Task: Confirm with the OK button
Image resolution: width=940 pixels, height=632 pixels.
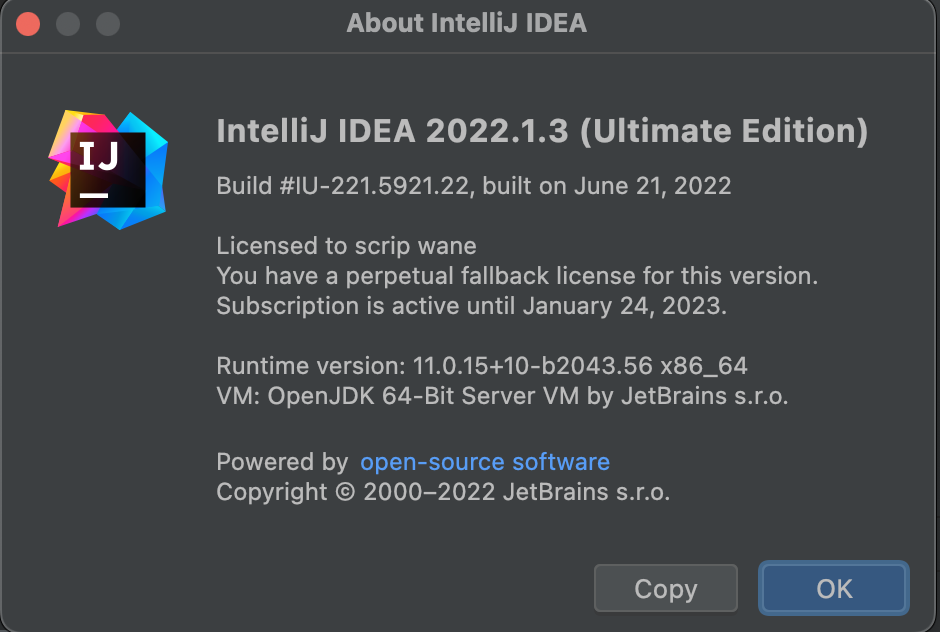Action: click(833, 589)
